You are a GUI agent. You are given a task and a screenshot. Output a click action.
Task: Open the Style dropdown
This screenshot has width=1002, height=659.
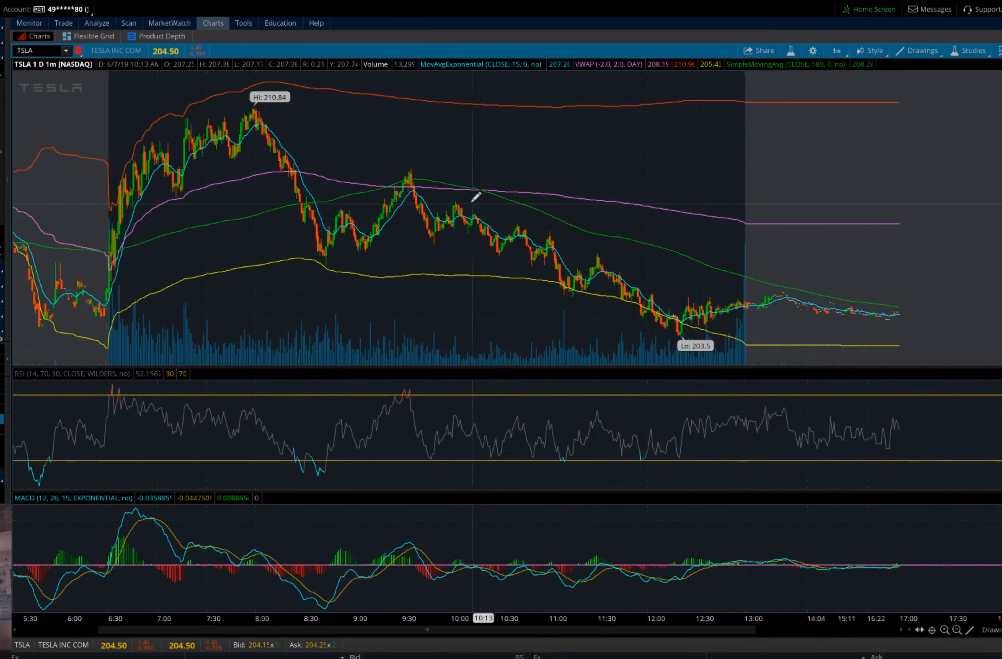(x=870, y=50)
